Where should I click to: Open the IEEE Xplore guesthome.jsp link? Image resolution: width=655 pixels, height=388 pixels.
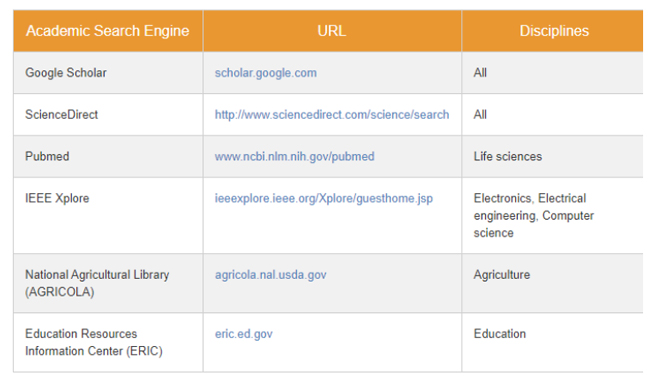[324, 198]
